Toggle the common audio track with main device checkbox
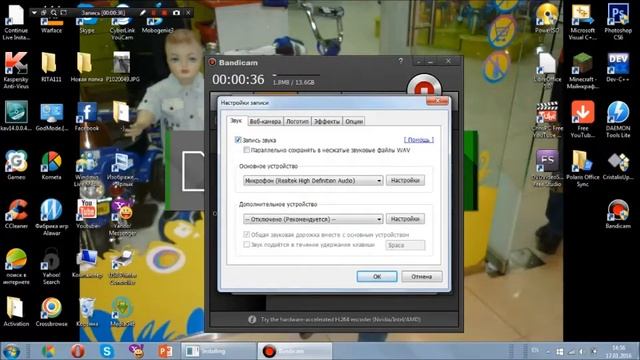Image resolution: width=640 pixels, height=360 pixels. pyautogui.click(x=247, y=234)
